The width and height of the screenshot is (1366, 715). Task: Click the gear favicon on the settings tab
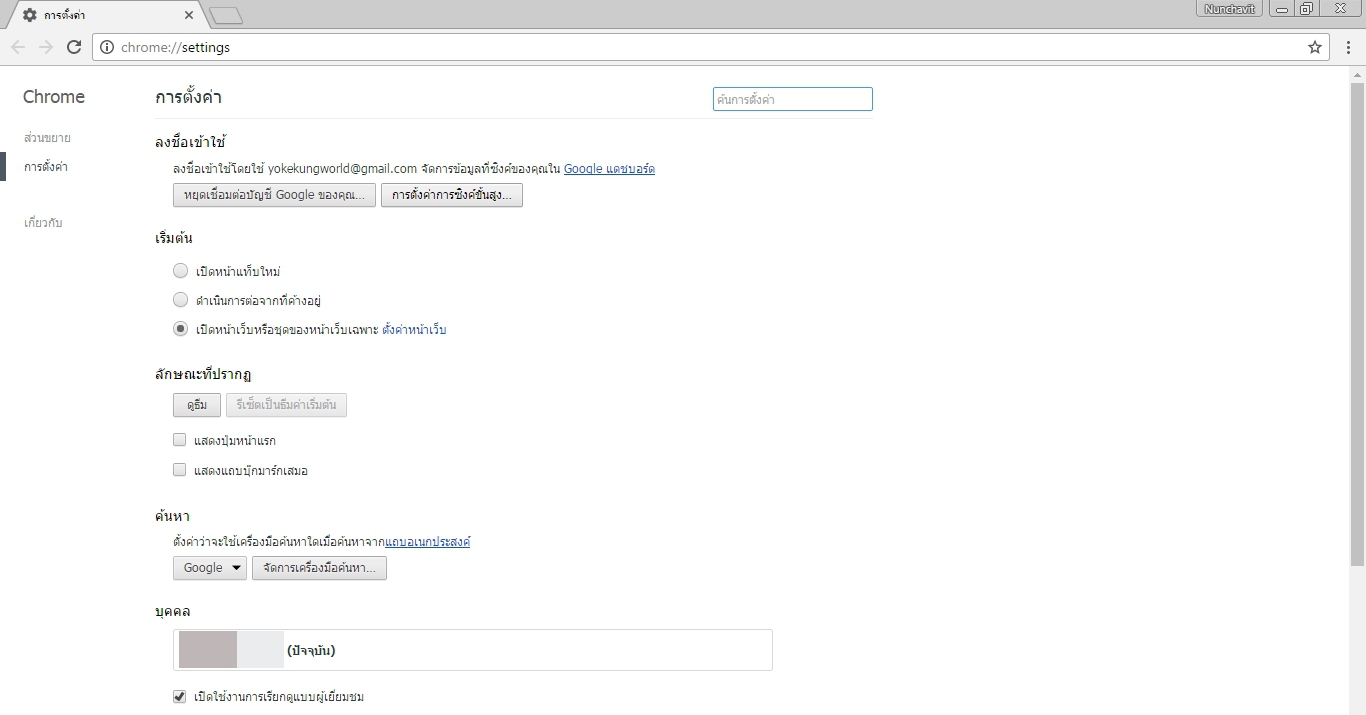tap(30, 15)
